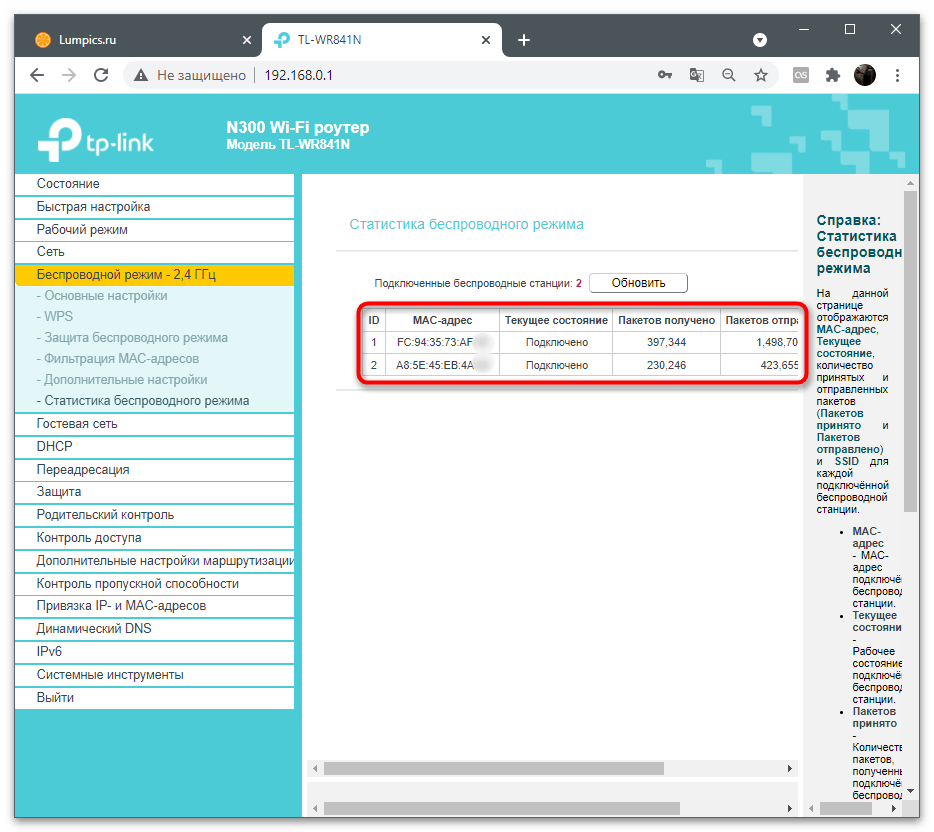Click the help panel scroll up arrow
Viewport: 934px width, 832px height.
tap(910, 183)
